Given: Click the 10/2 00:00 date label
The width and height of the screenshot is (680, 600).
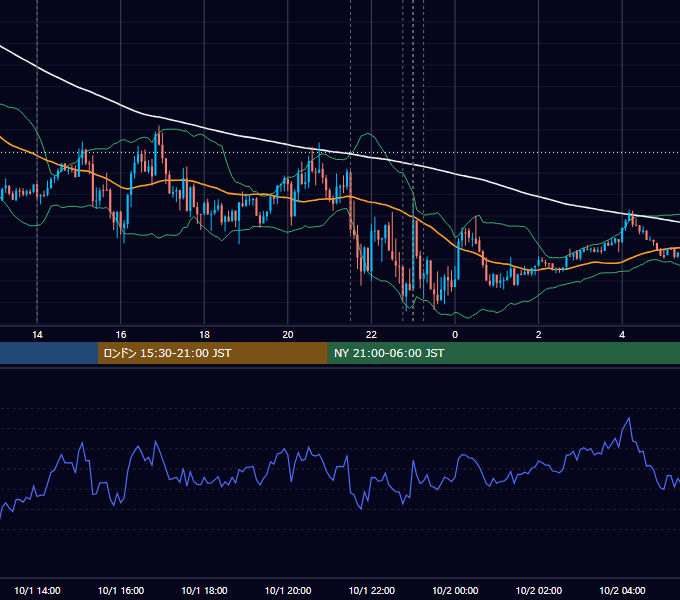Looking at the screenshot, I should (455, 590).
